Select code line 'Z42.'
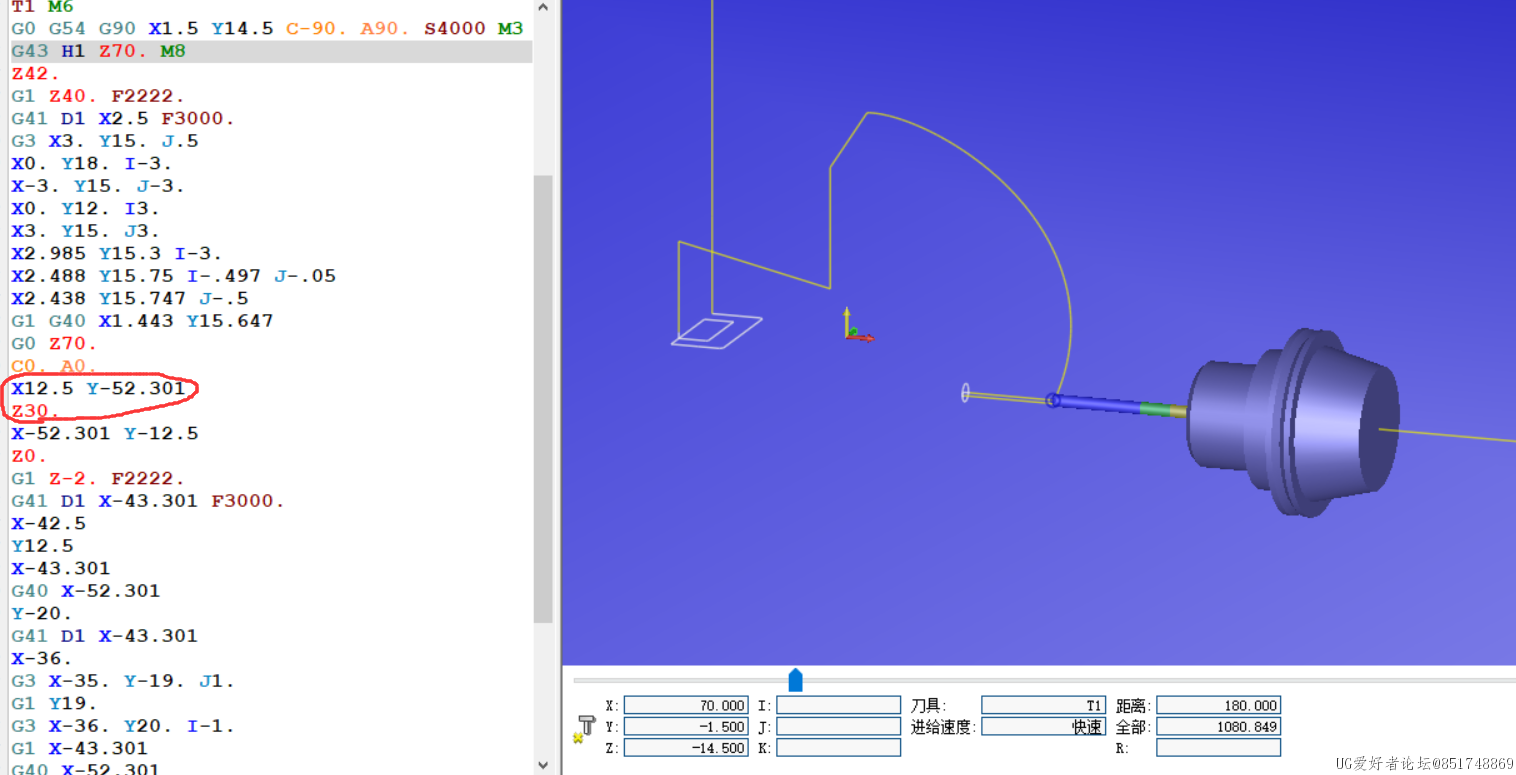 (35, 73)
